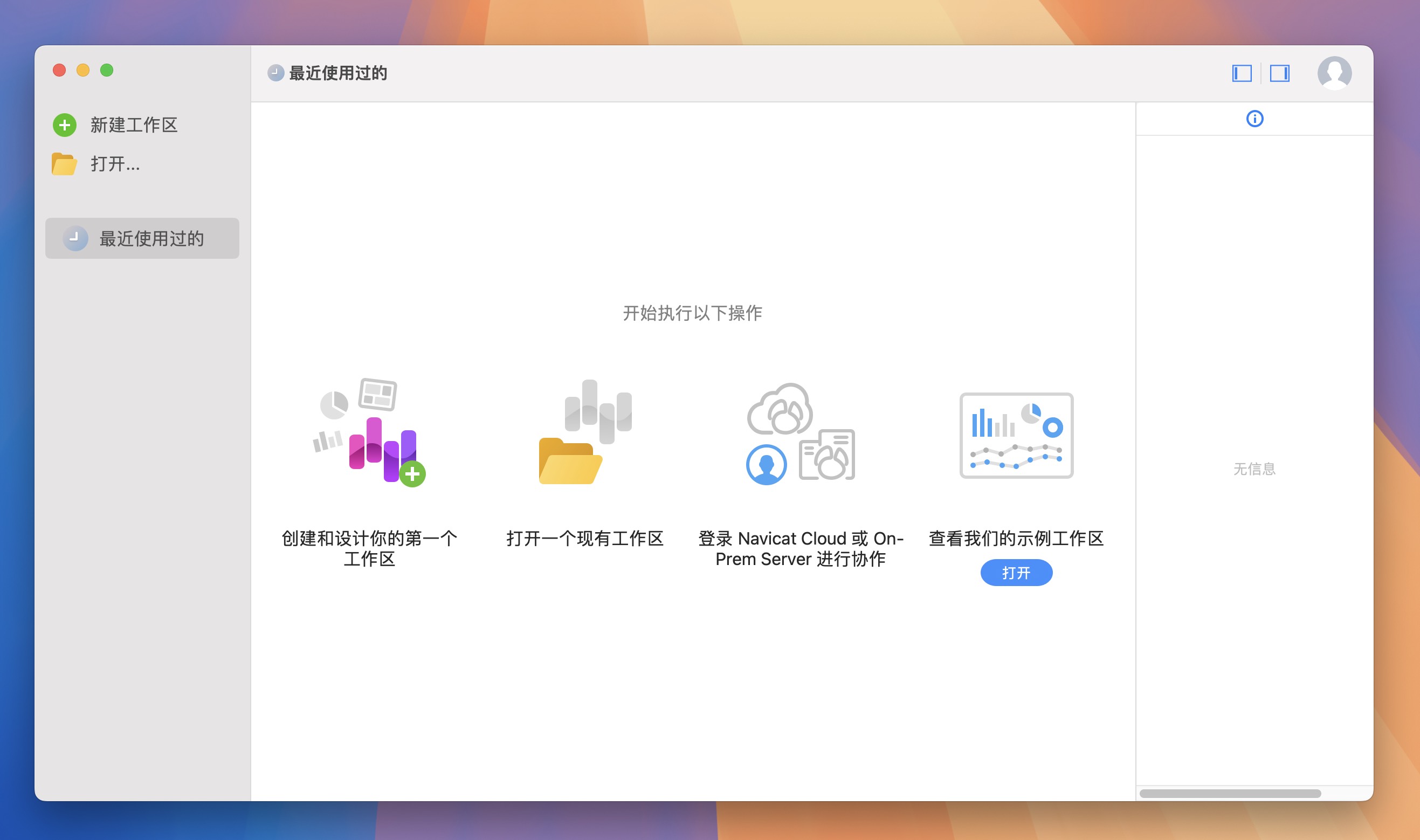This screenshot has width=1420, height=840.
Task: Click 创建和设计你的第一个工作区 label
Action: tap(369, 548)
